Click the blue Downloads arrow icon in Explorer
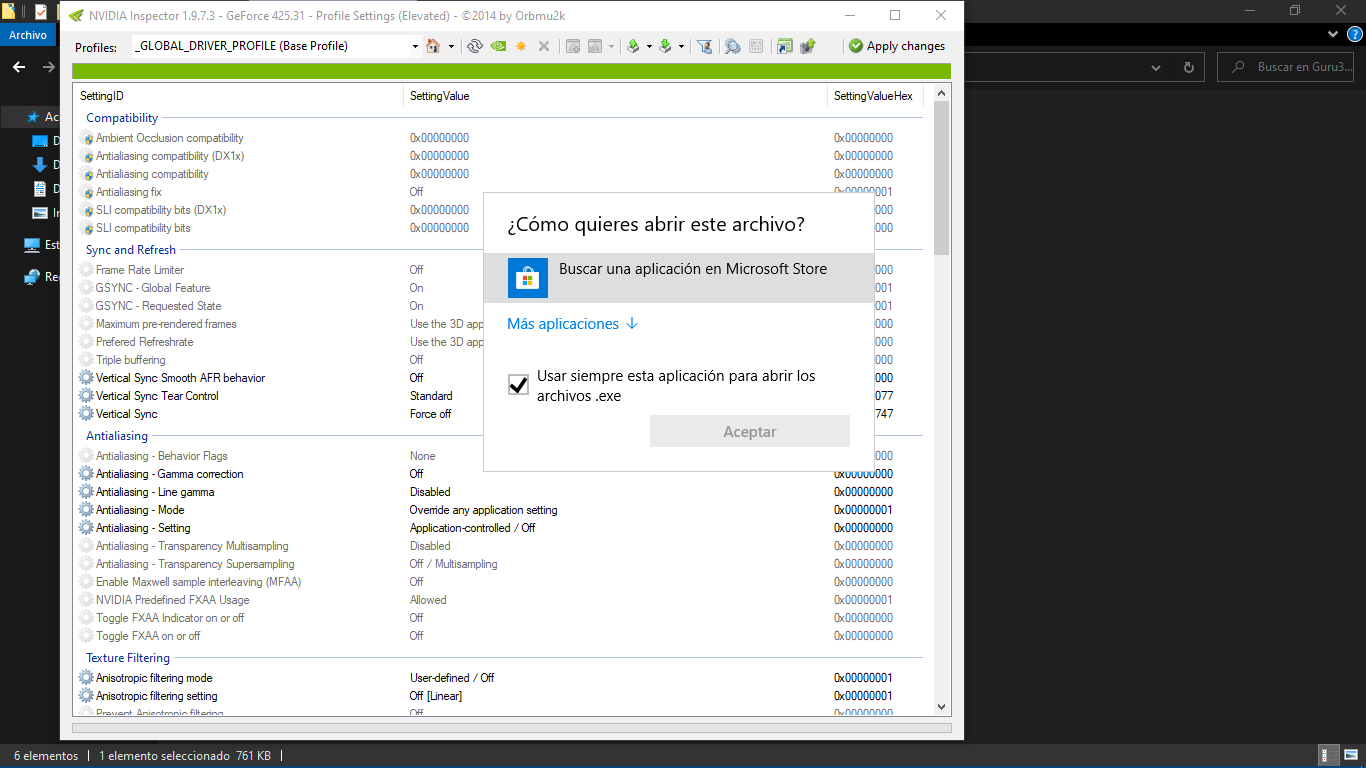The height and width of the screenshot is (768, 1366). [40, 165]
